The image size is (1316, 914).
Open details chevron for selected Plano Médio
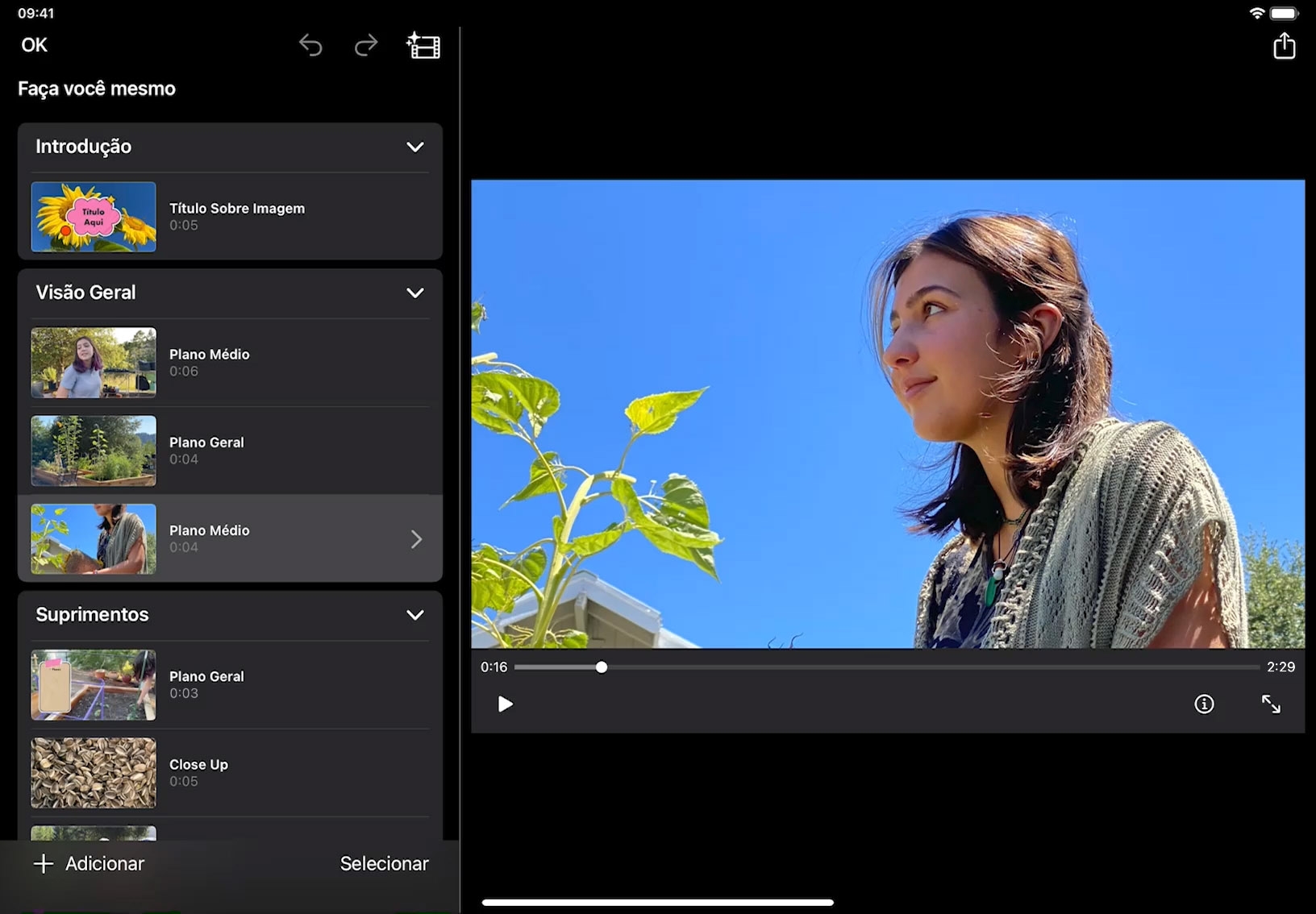tap(416, 539)
